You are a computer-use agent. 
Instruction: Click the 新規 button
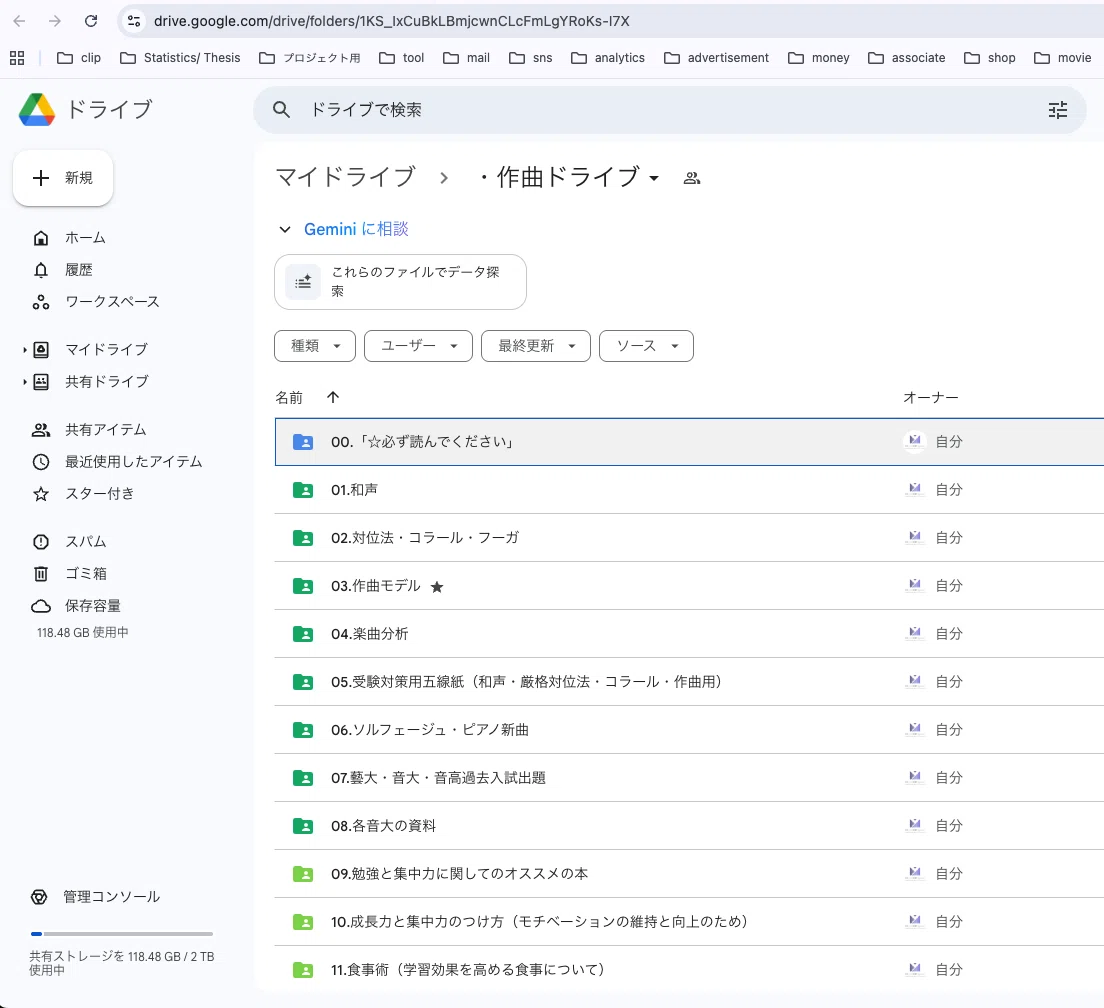point(63,178)
